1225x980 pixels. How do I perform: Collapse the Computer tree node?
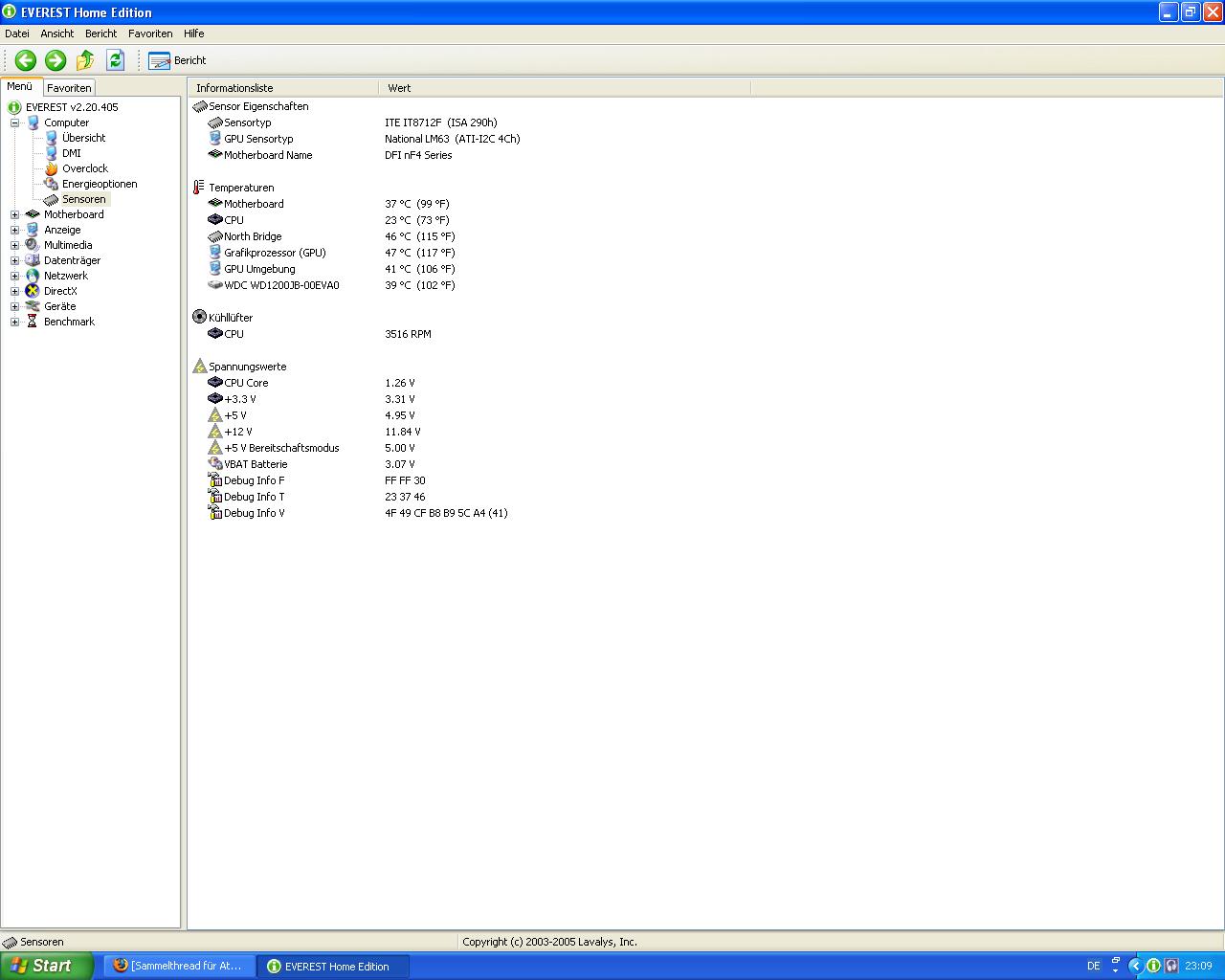tap(14, 122)
